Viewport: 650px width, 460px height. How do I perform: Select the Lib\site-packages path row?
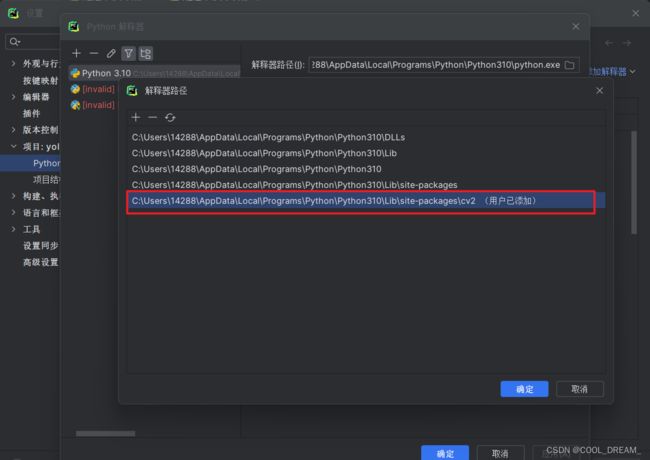click(366, 185)
